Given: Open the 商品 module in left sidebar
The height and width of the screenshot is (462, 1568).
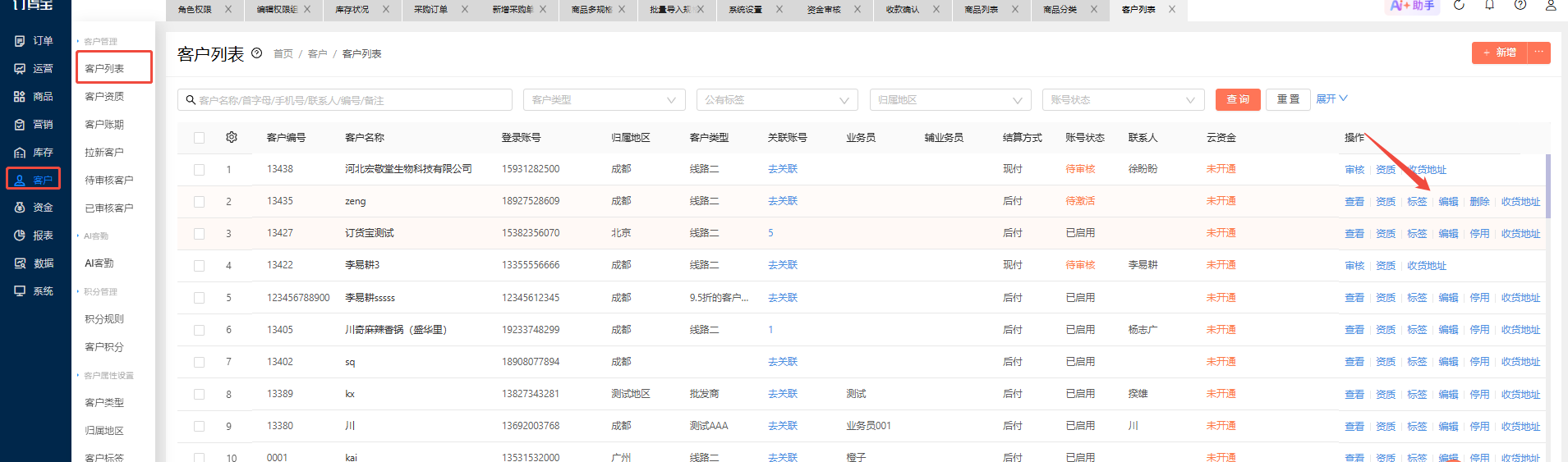Looking at the screenshot, I should [34, 97].
